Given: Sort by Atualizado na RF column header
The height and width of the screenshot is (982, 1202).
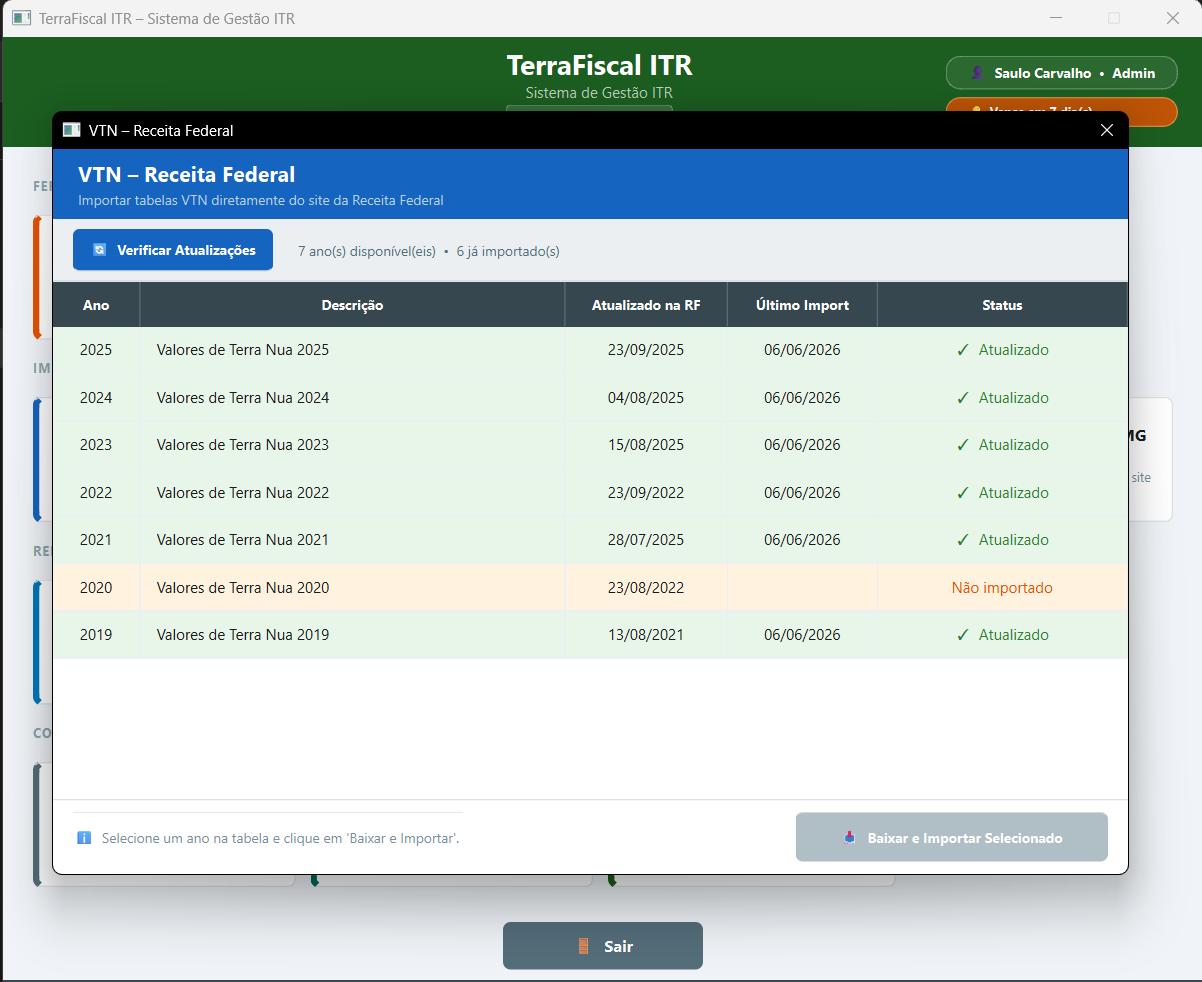Looking at the screenshot, I should coord(646,305).
